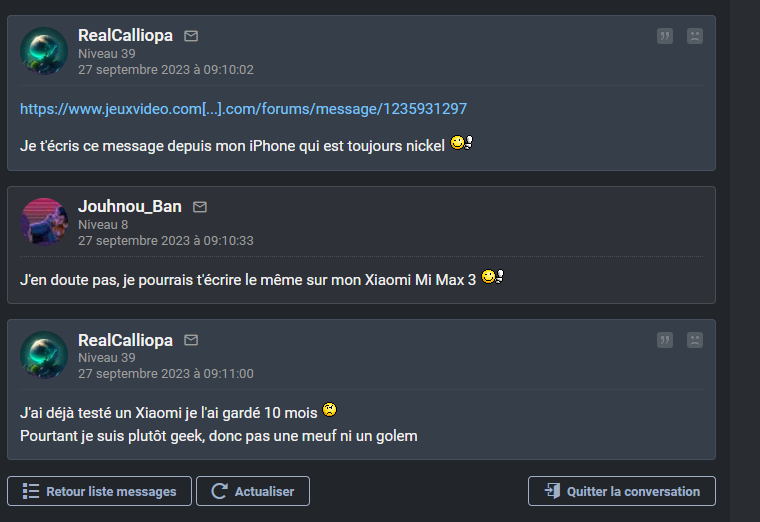Leave via 'Quitter la conversation' button
This screenshot has height=522, width=760.
pyautogui.click(x=622, y=491)
